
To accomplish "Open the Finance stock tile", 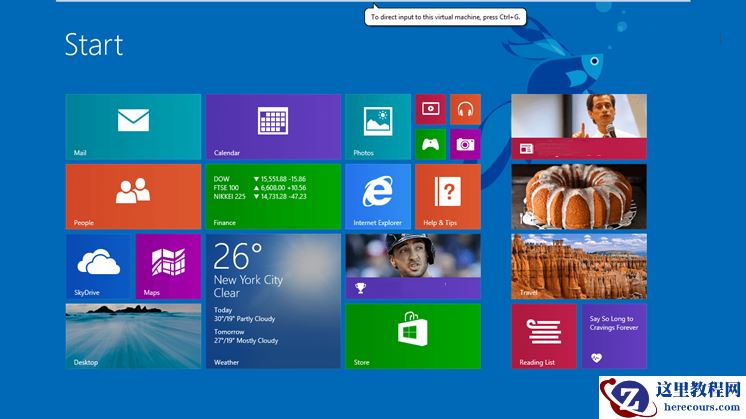I will pos(273,196).
